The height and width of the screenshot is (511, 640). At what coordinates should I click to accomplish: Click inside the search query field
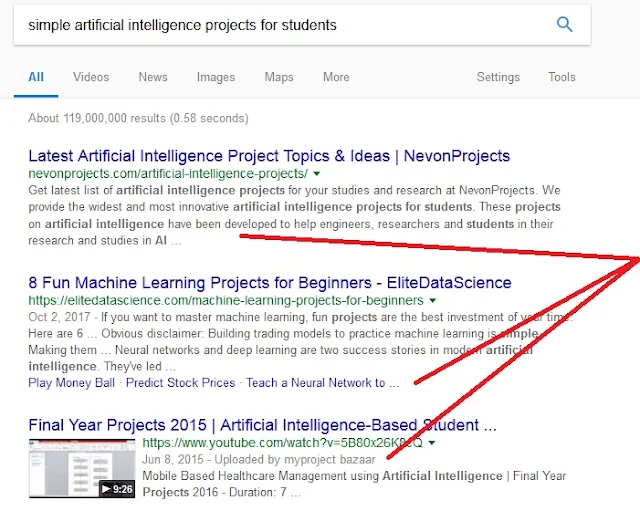[280, 24]
